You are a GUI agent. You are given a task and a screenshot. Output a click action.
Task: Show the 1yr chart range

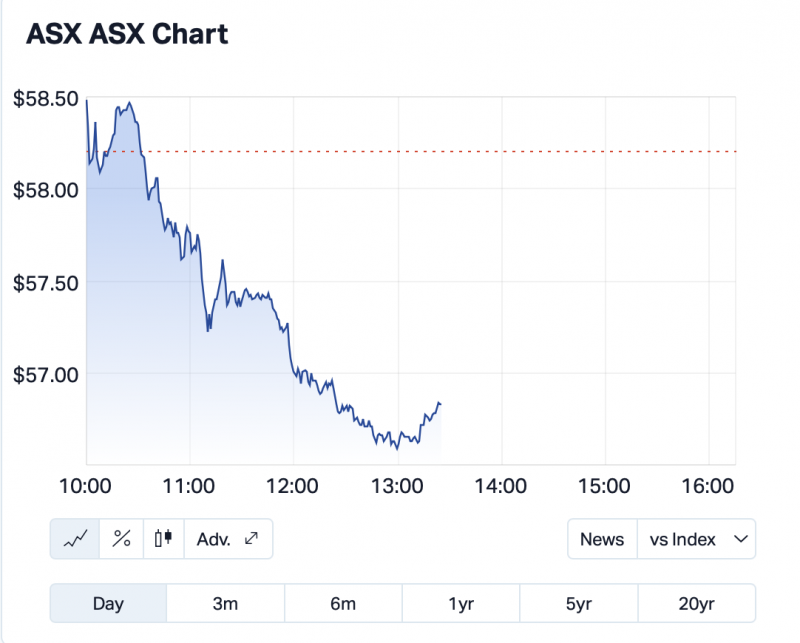461,603
